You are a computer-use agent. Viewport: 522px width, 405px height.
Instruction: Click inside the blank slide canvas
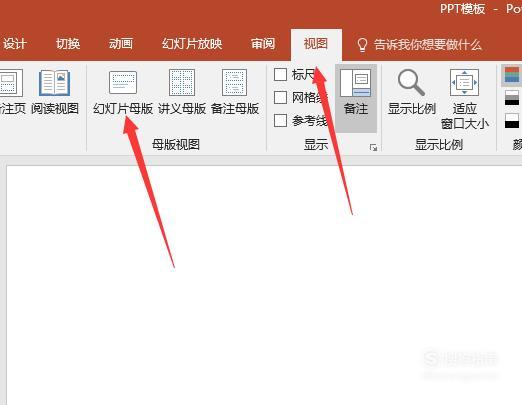click(264, 285)
